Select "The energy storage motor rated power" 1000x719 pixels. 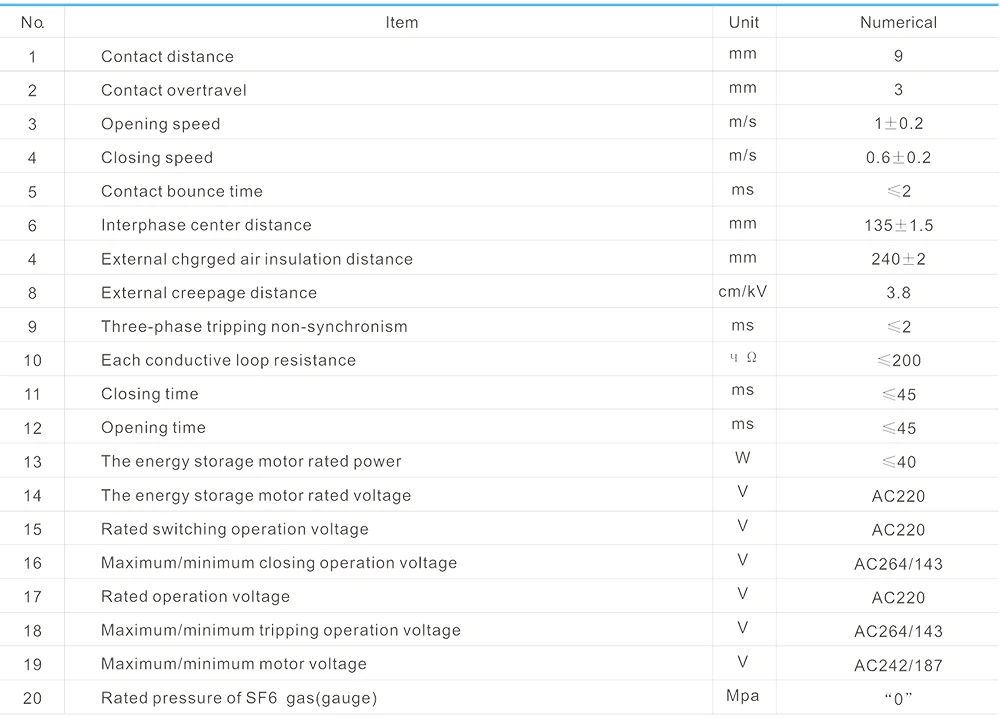click(x=250, y=462)
